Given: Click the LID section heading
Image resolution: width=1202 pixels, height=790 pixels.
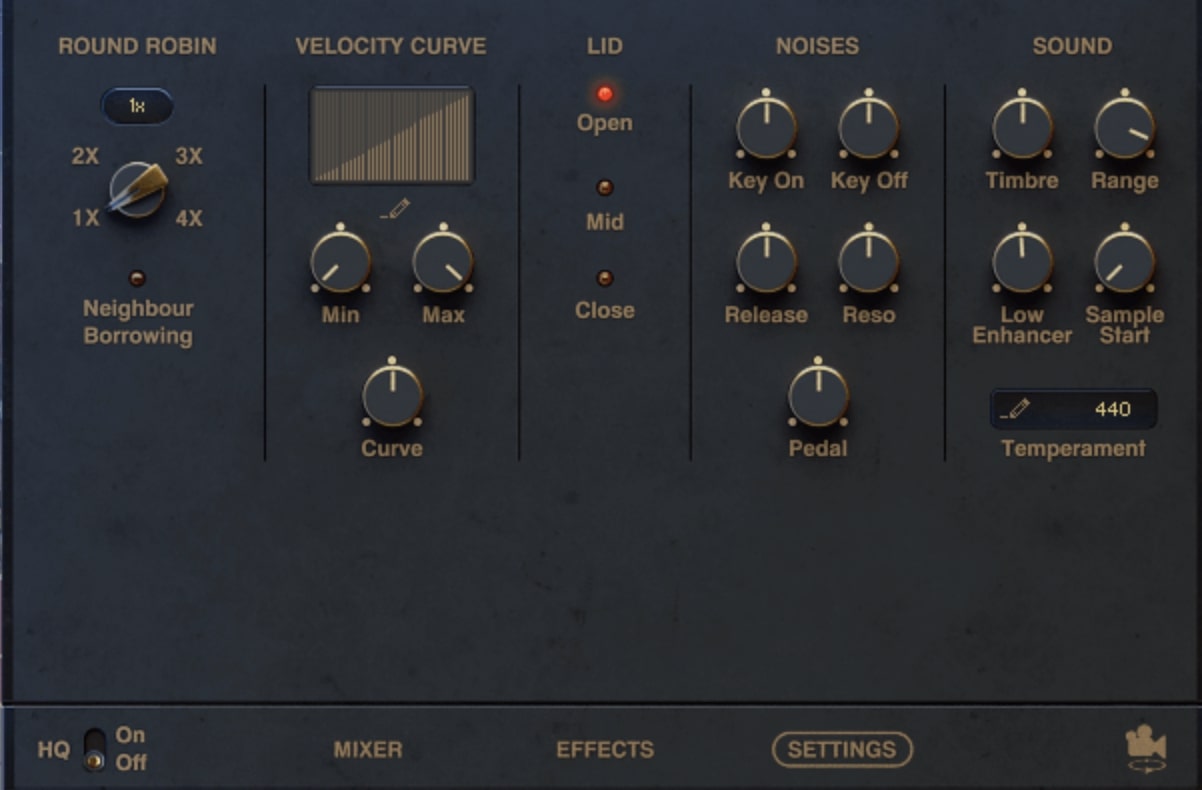Looking at the screenshot, I should click(x=604, y=46).
